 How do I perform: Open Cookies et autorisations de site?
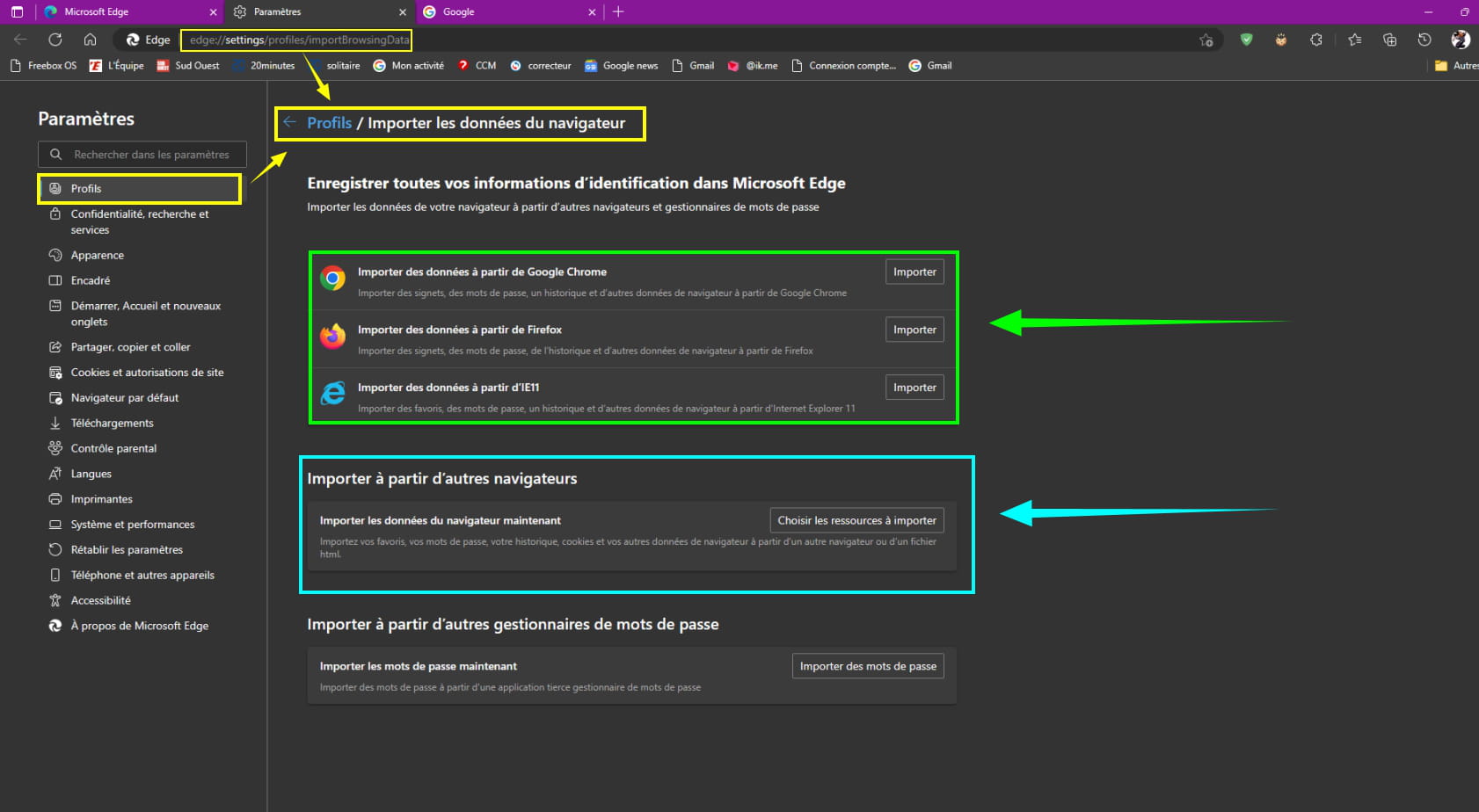tap(141, 373)
